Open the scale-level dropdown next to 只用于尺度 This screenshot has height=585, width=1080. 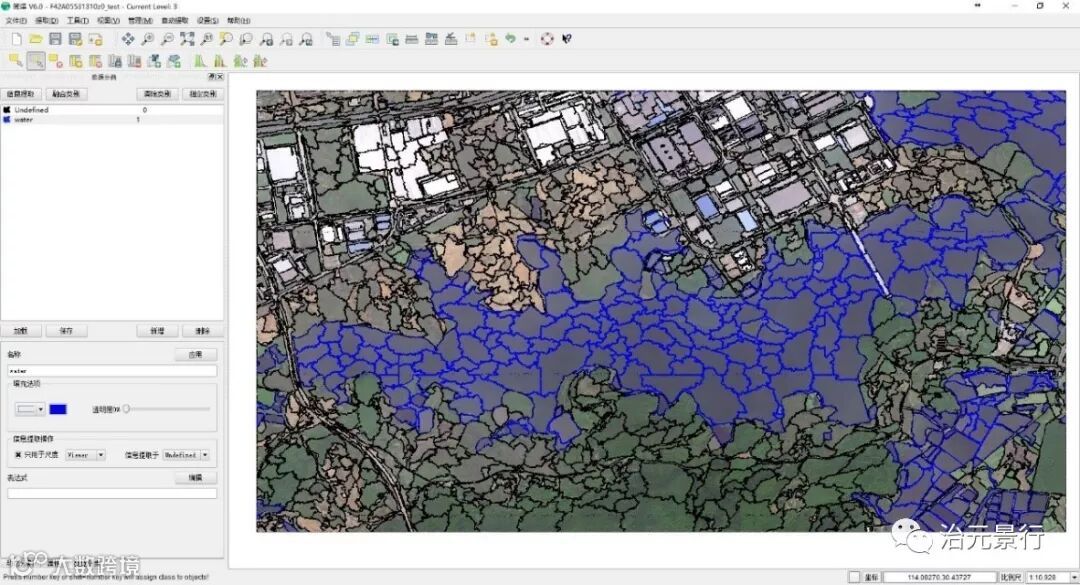click(x=85, y=455)
